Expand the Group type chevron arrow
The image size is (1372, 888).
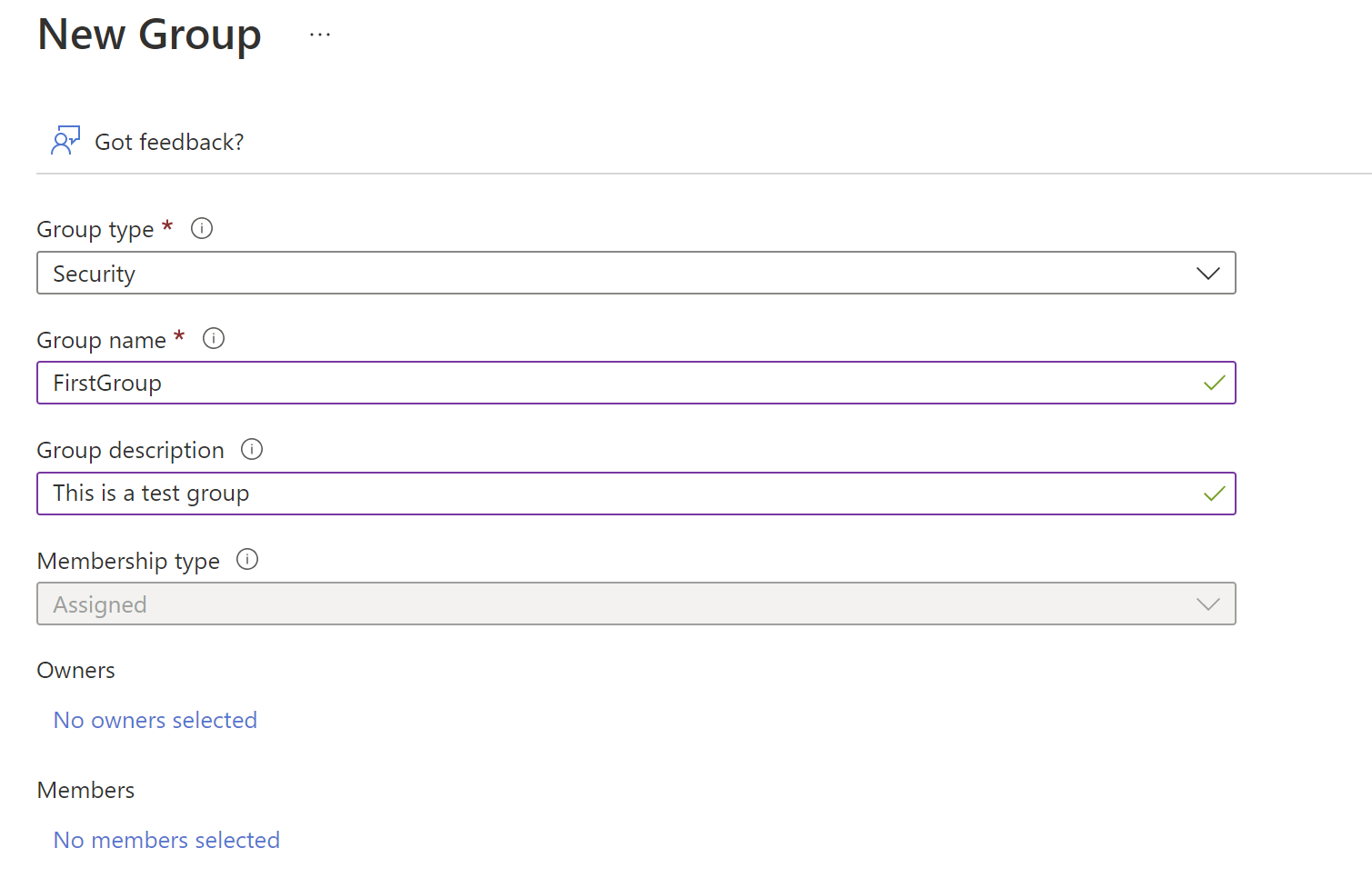click(1207, 274)
